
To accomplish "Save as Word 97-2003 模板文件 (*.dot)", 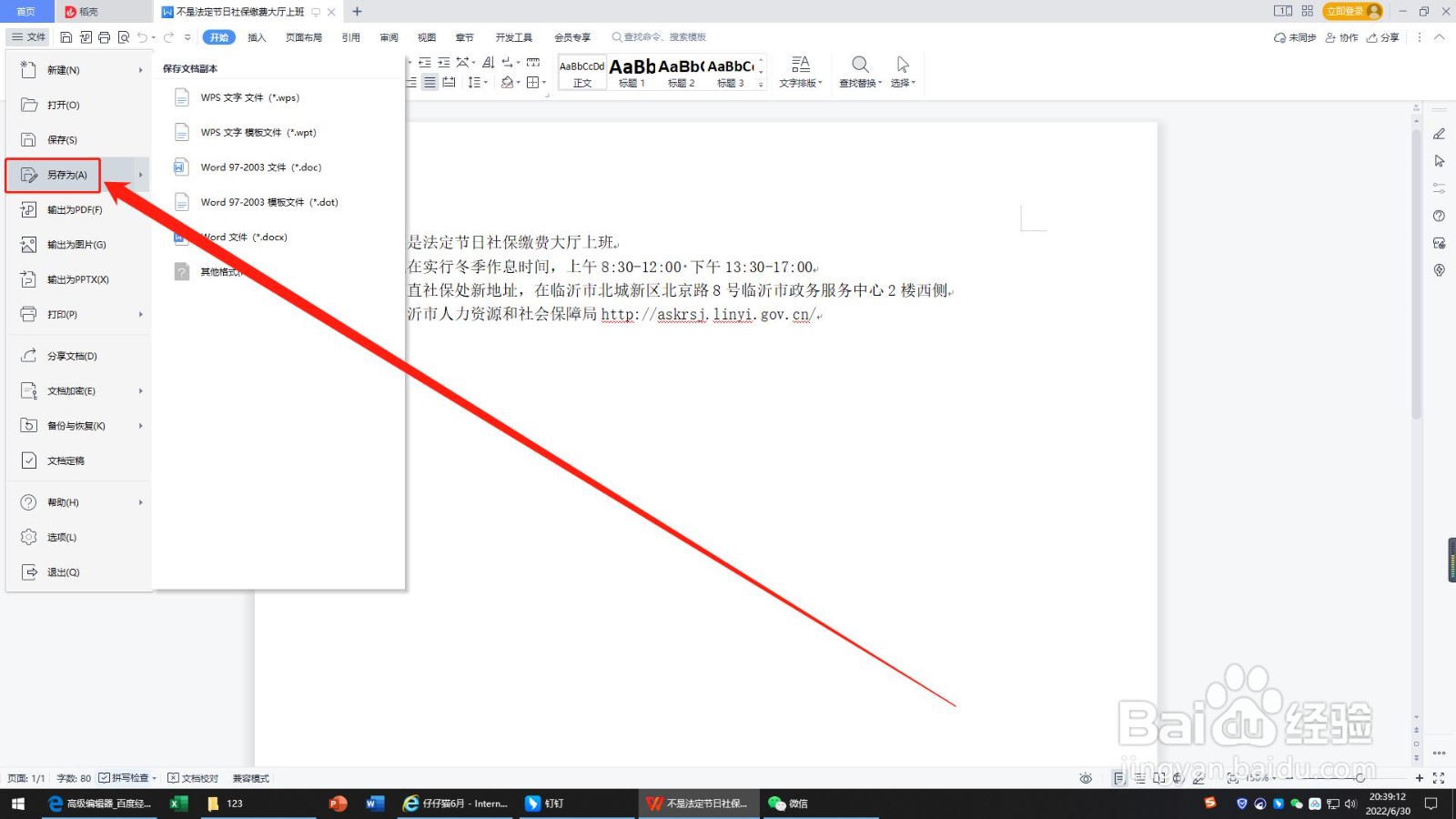I will coord(278,202).
